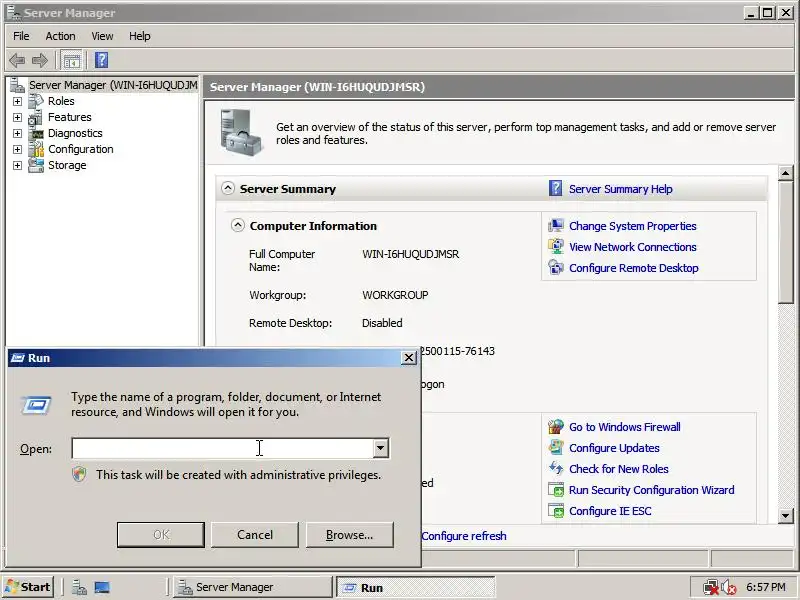Click the Server Summary Help question icon
The height and width of the screenshot is (600, 800).
coord(556,188)
